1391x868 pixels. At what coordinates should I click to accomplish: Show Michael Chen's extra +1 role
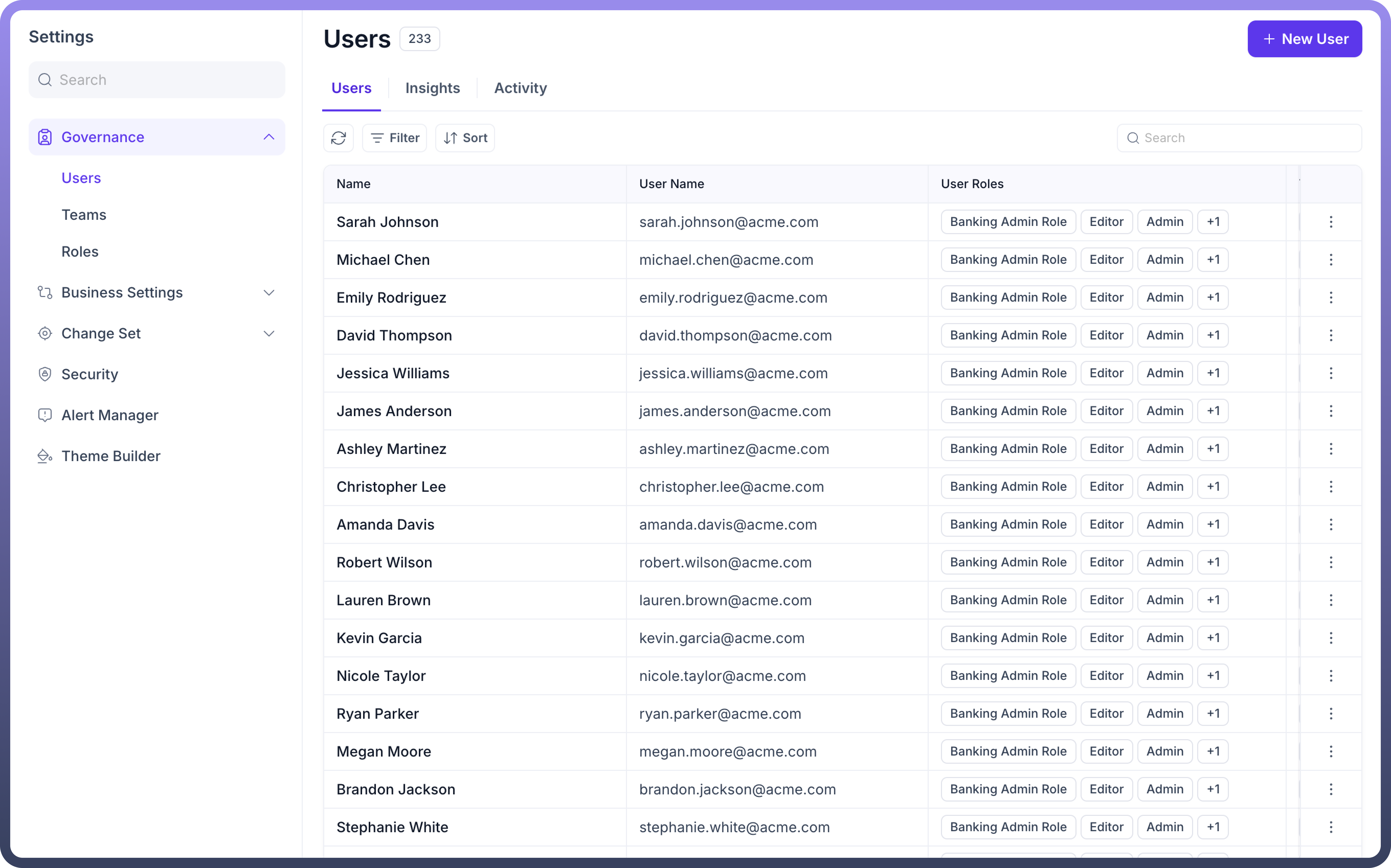pos(1213,259)
